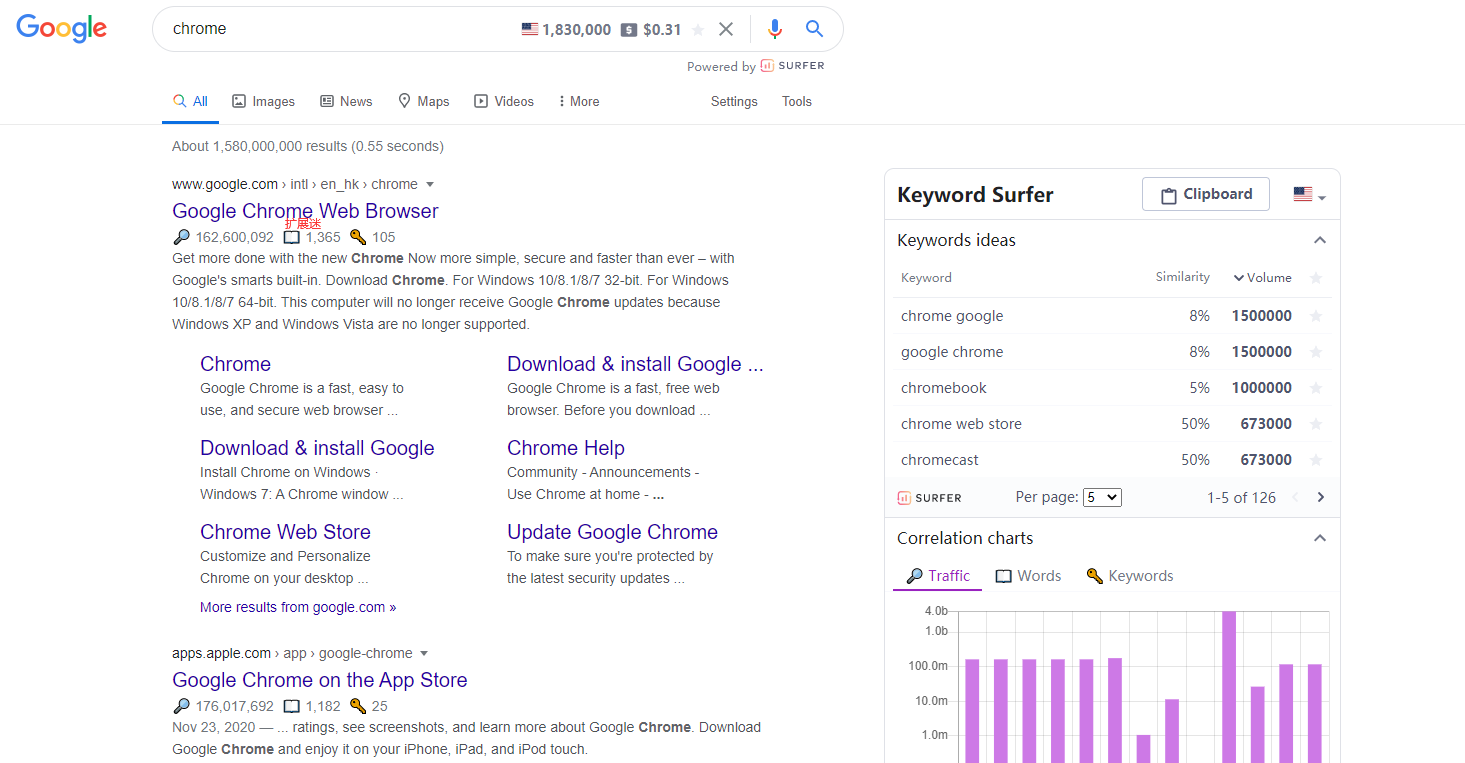Click the tallest bar in traffic chart
Screen dimensions: 1465x763
point(1229,687)
